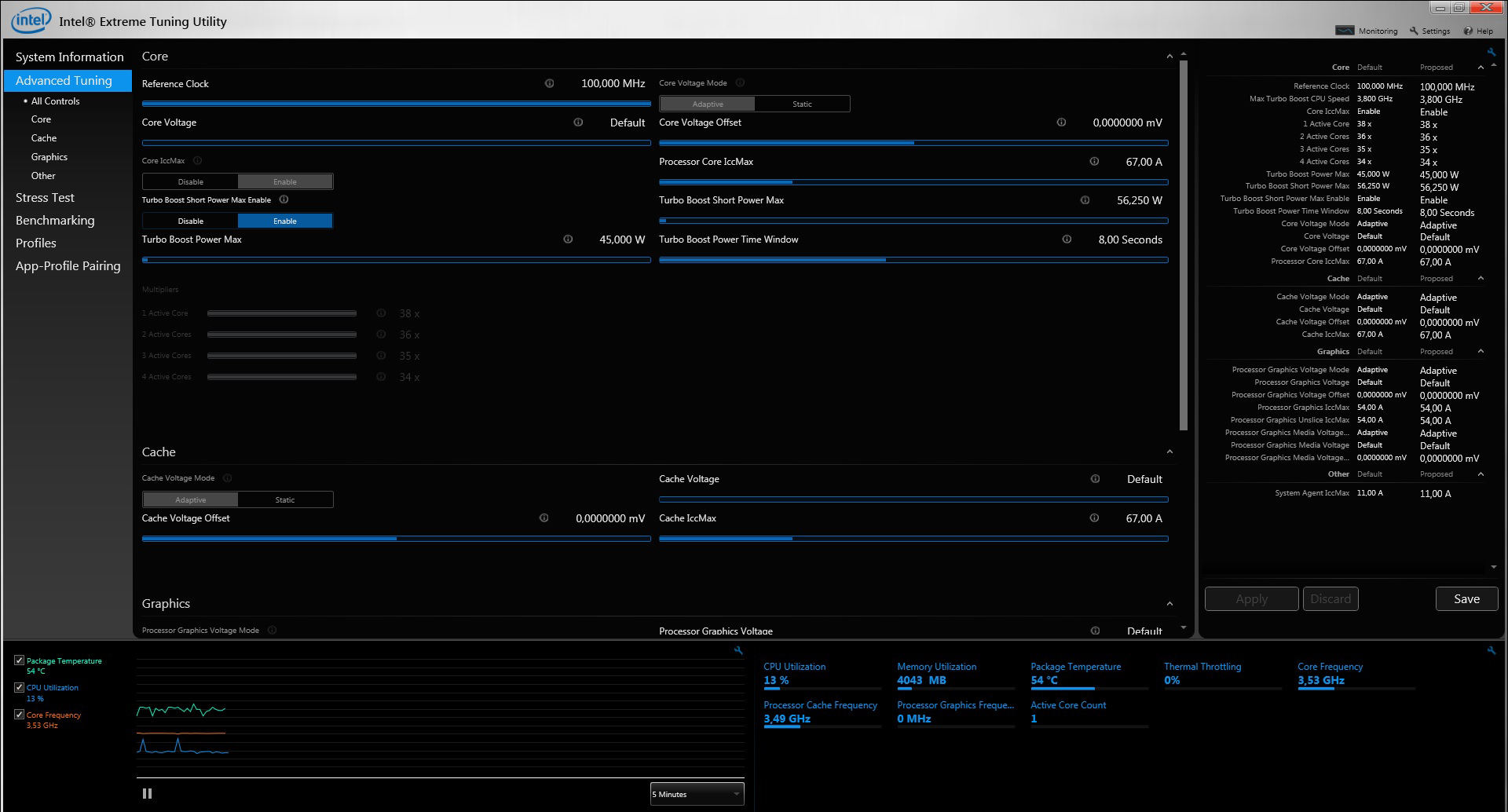Set Core Voltage Mode to Static
Image resolution: width=1508 pixels, height=812 pixels.
click(x=802, y=104)
